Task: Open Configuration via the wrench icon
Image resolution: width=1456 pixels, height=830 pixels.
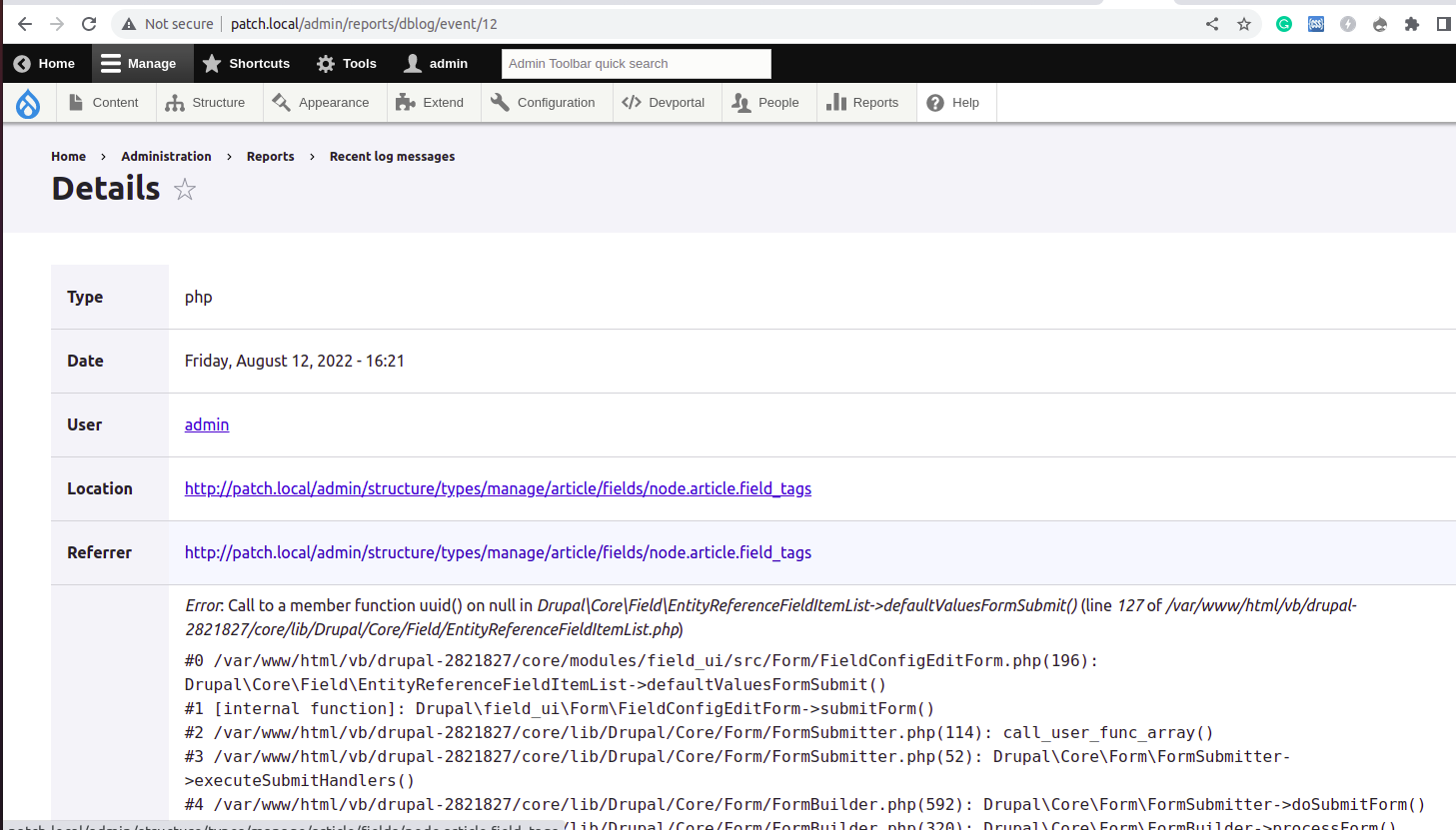Action: (501, 102)
